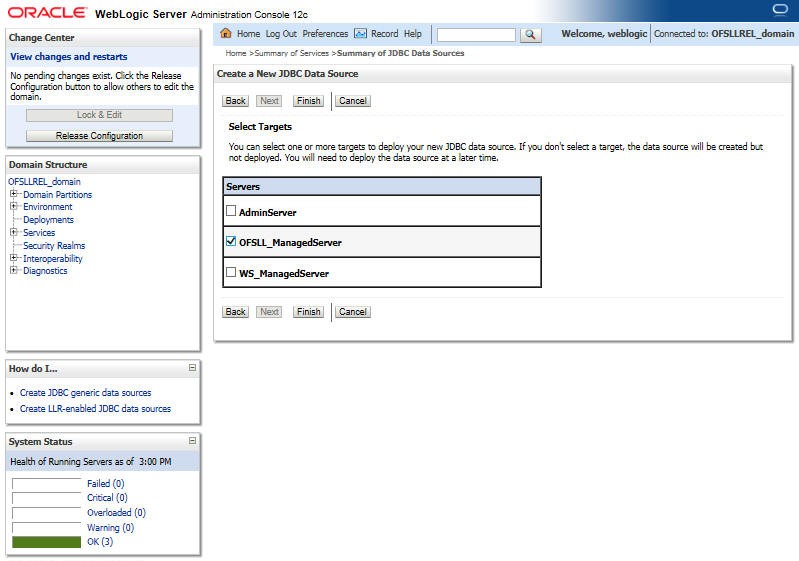The height and width of the screenshot is (561, 799).
Task: Open OFSLLREL_domain root in Domain Structure
Action: [x=44, y=181]
